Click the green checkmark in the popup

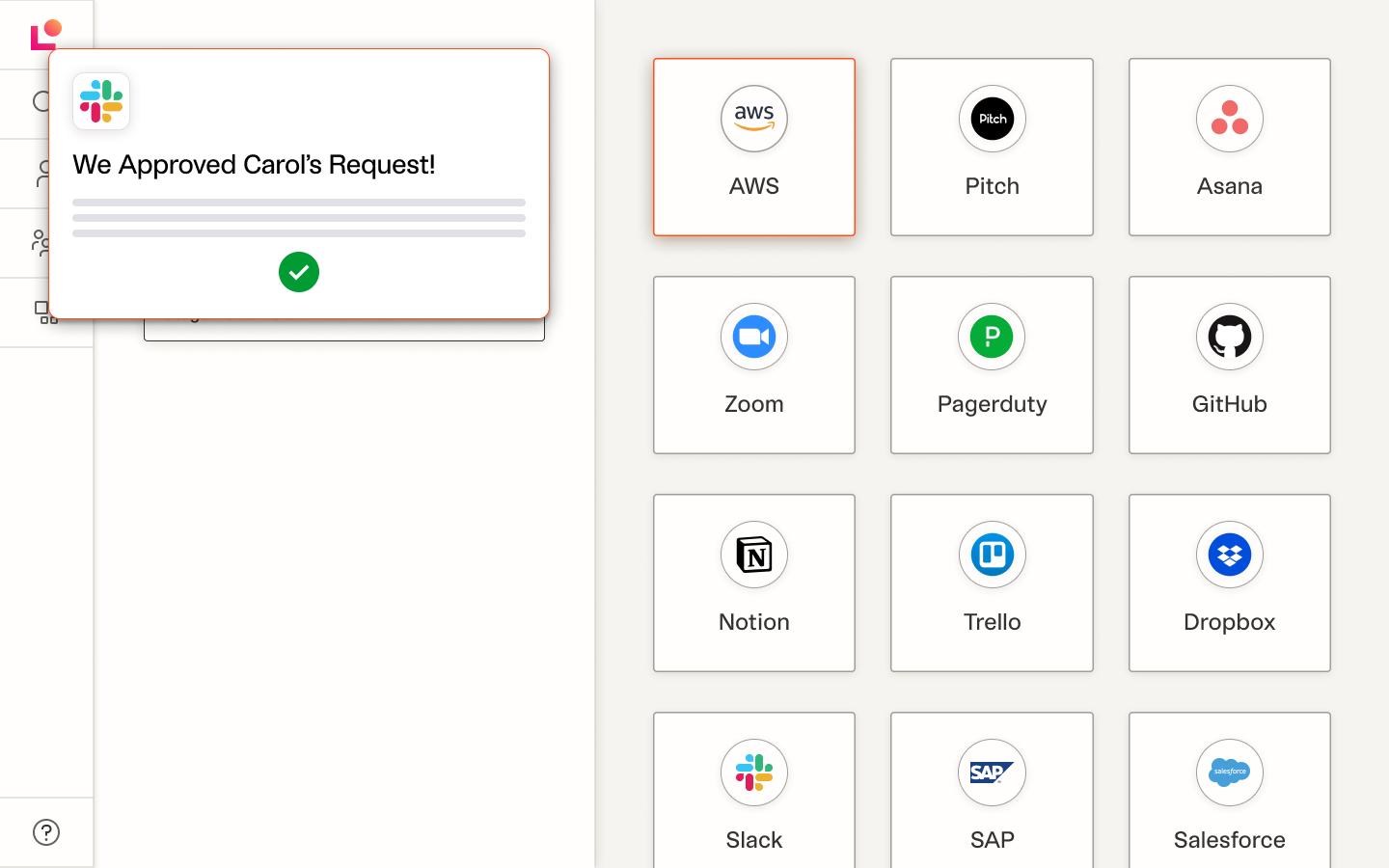coord(299,272)
